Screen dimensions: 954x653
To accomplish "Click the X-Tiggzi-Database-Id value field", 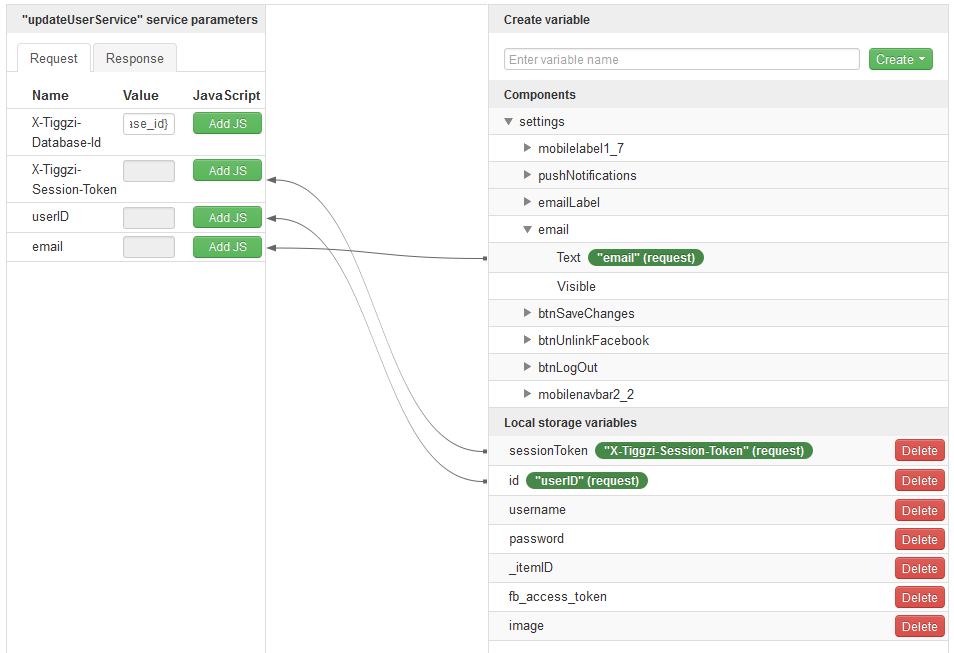I will [x=149, y=123].
